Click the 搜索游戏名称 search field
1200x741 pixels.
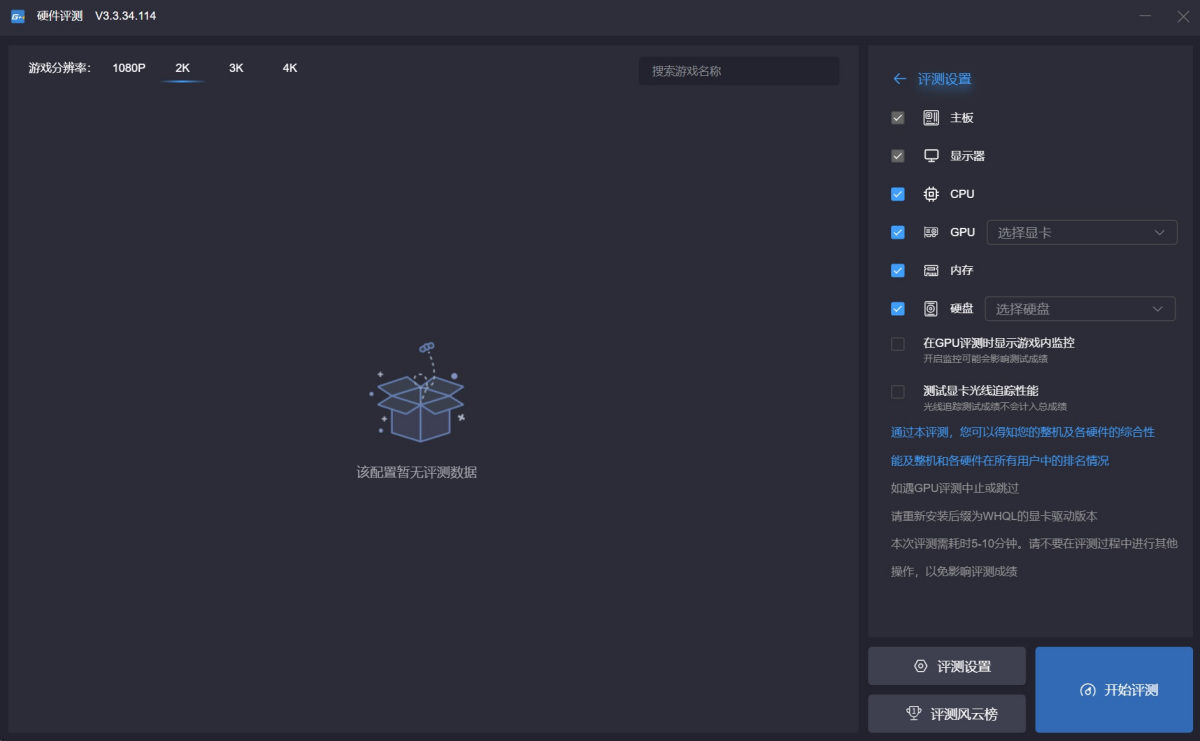[738, 71]
